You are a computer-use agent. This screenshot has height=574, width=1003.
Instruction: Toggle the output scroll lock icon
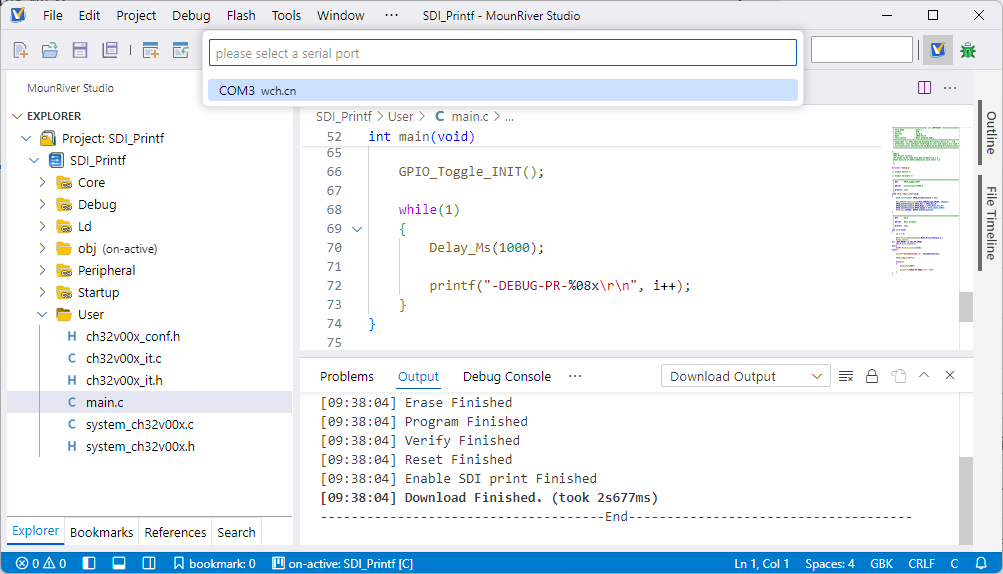872,376
